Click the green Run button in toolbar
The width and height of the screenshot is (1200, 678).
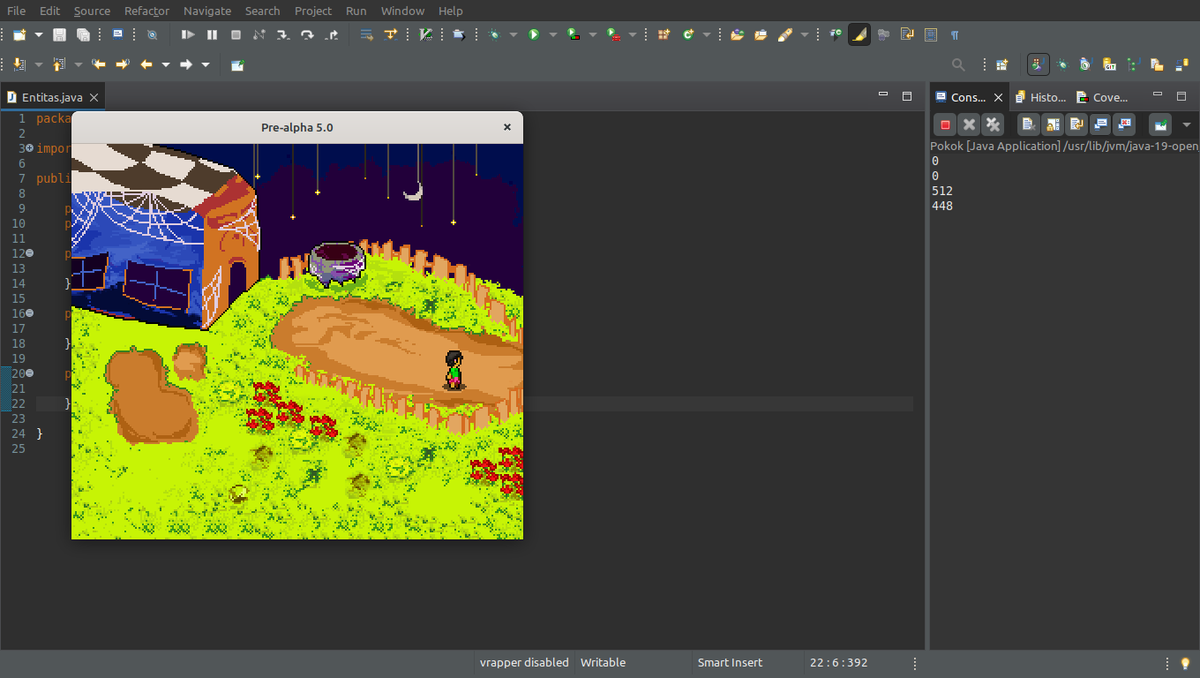(x=534, y=35)
